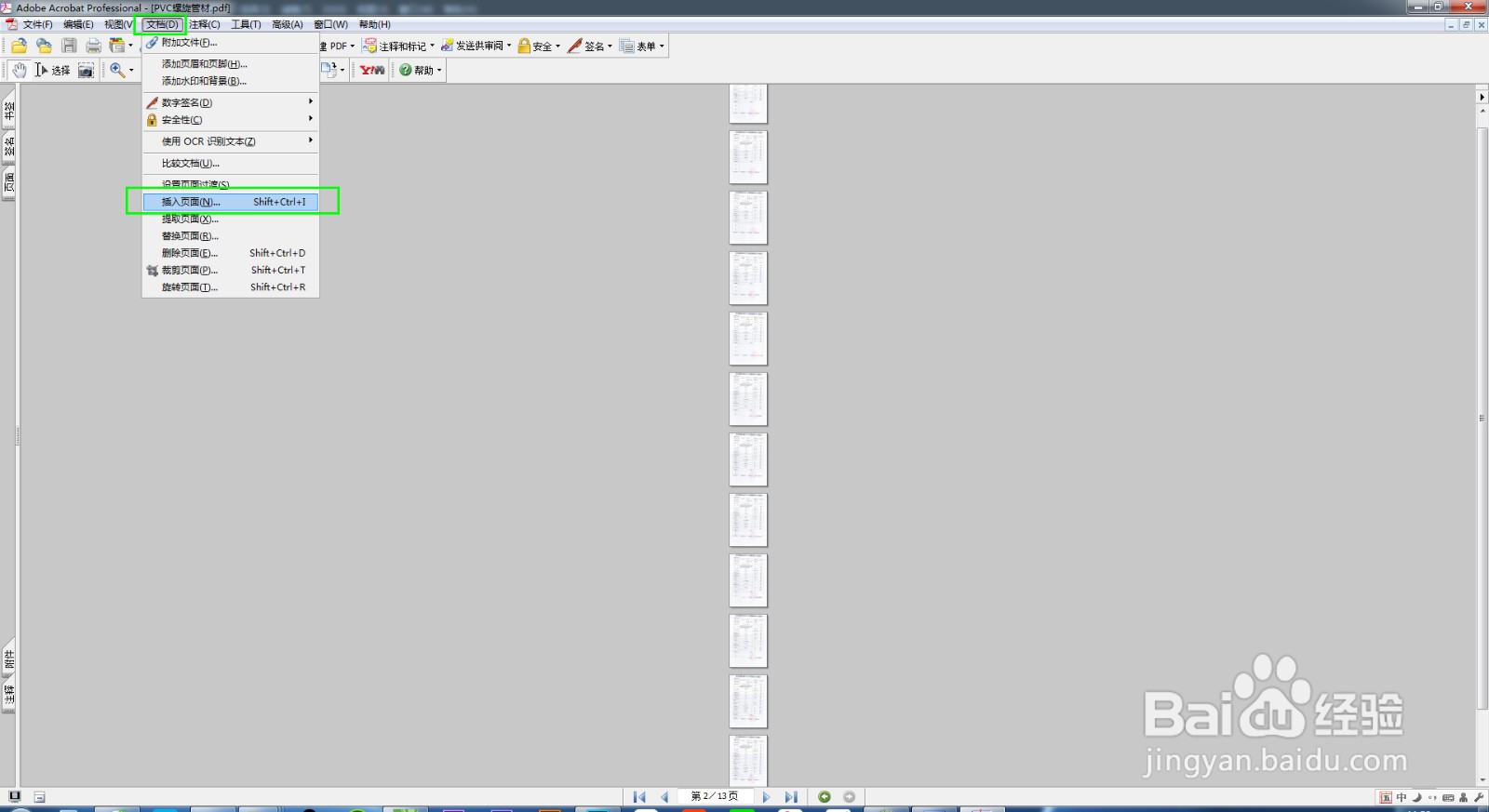Viewport: 1489px width, 812px height.
Task: Select the Snapshot camera tool
Action: 86,70
